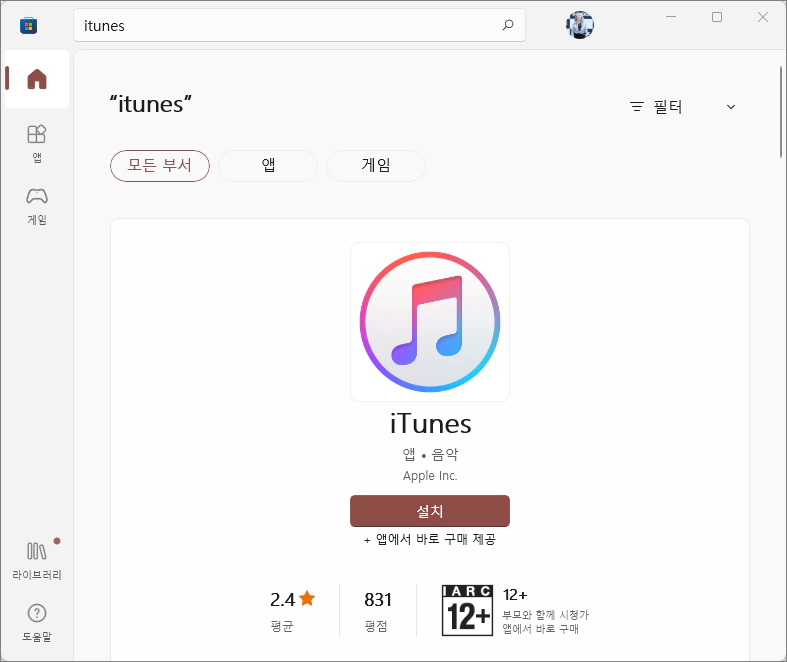Maximize the Microsoft Store window
The image size is (787, 662).
click(717, 17)
